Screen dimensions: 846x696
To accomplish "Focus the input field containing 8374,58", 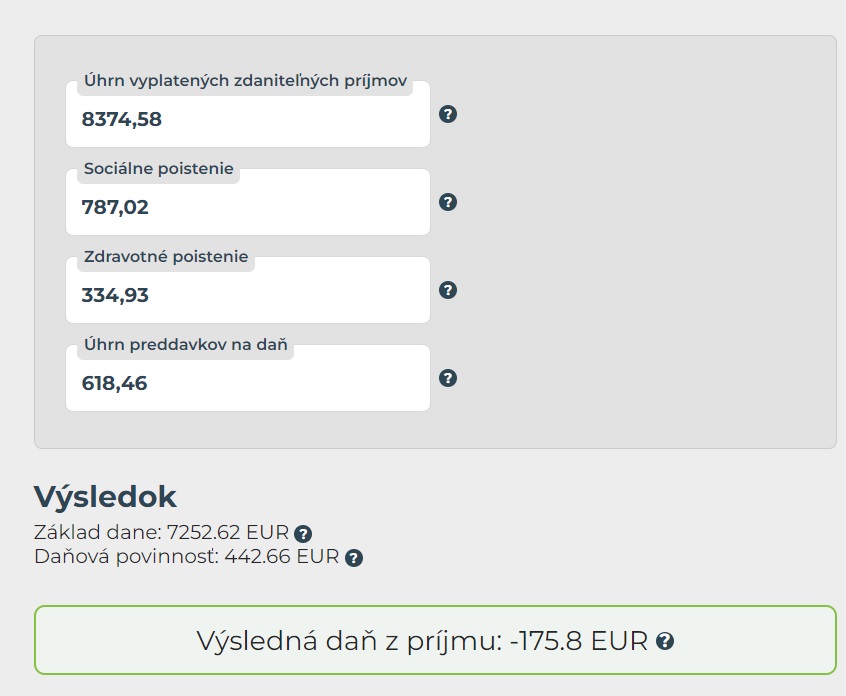I will 247,121.
